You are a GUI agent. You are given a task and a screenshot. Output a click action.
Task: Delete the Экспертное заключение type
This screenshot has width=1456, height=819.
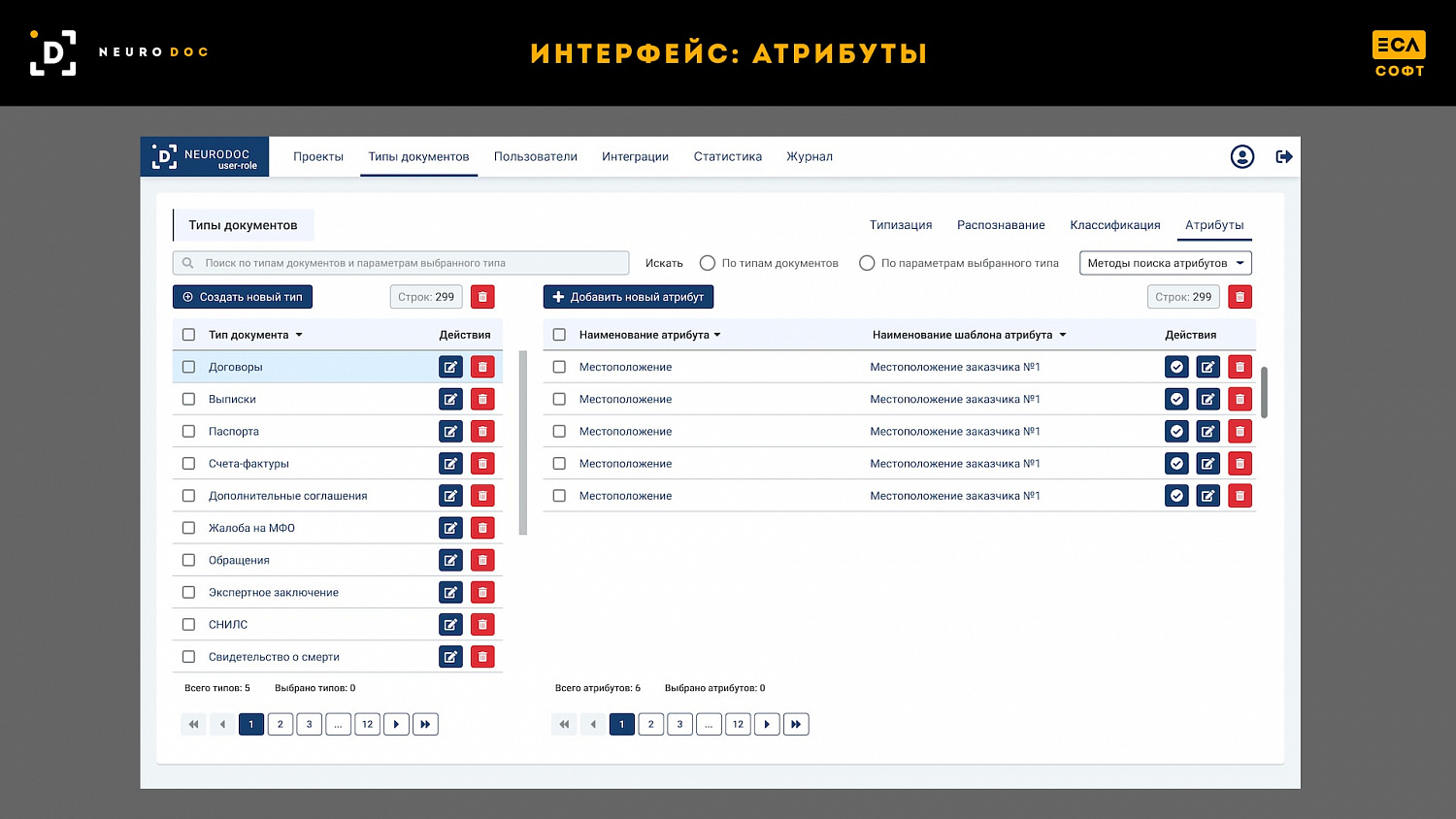tap(482, 592)
